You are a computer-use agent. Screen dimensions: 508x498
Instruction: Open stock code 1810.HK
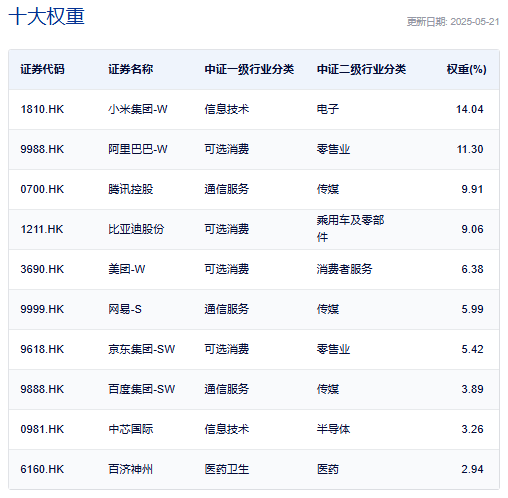(x=42, y=109)
